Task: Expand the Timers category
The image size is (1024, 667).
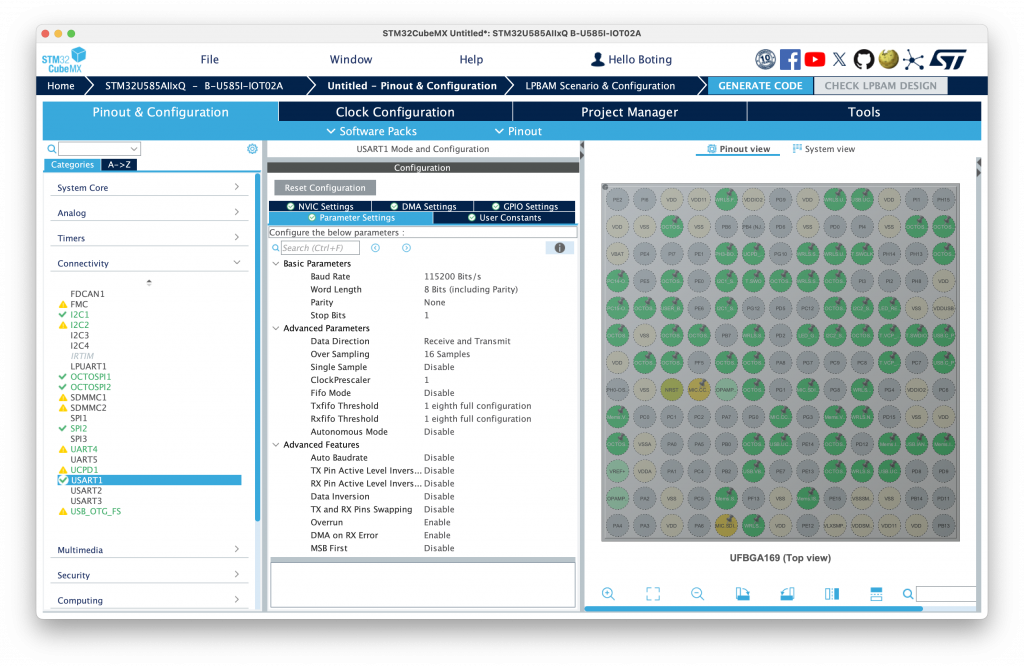Action: coord(149,238)
